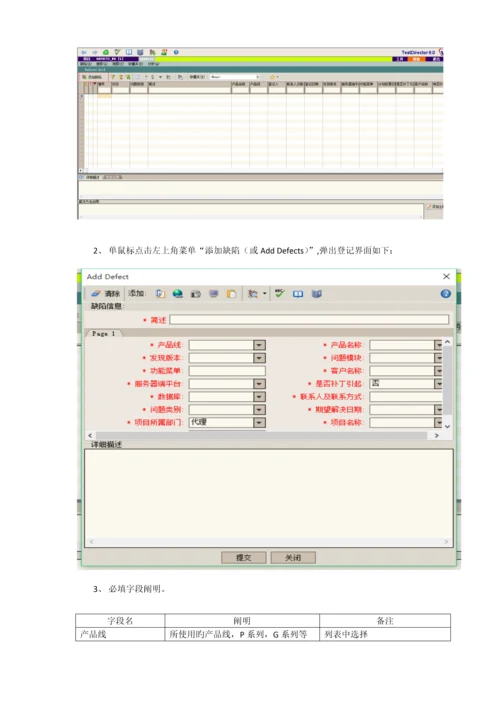The height and width of the screenshot is (707, 500).
Task: Click the 功能菜单 text field
Action: click(x=227, y=371)
